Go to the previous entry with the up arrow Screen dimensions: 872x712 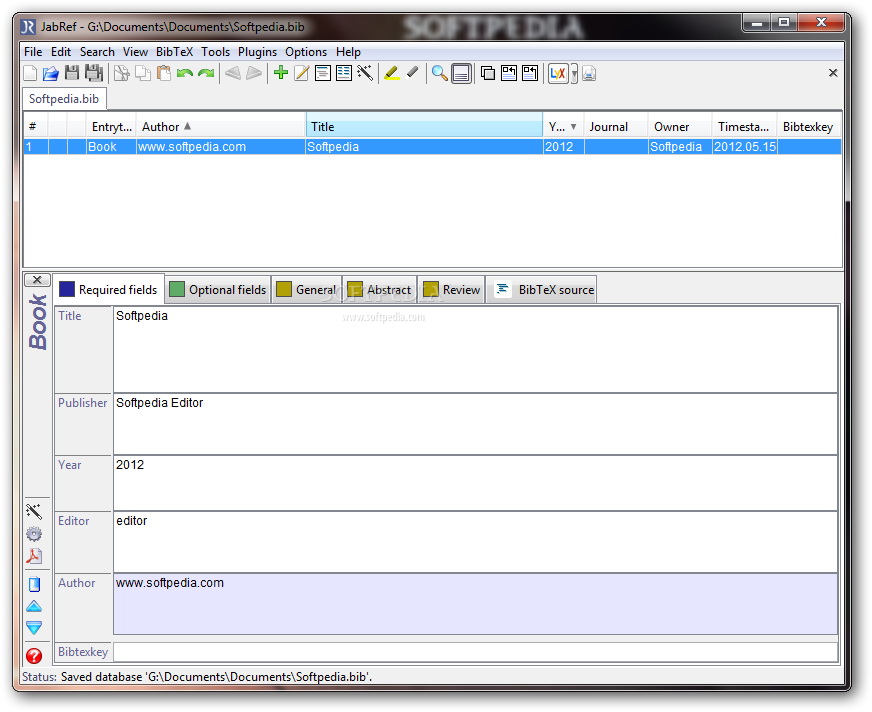pyautogui.click(x=34, y=606)
